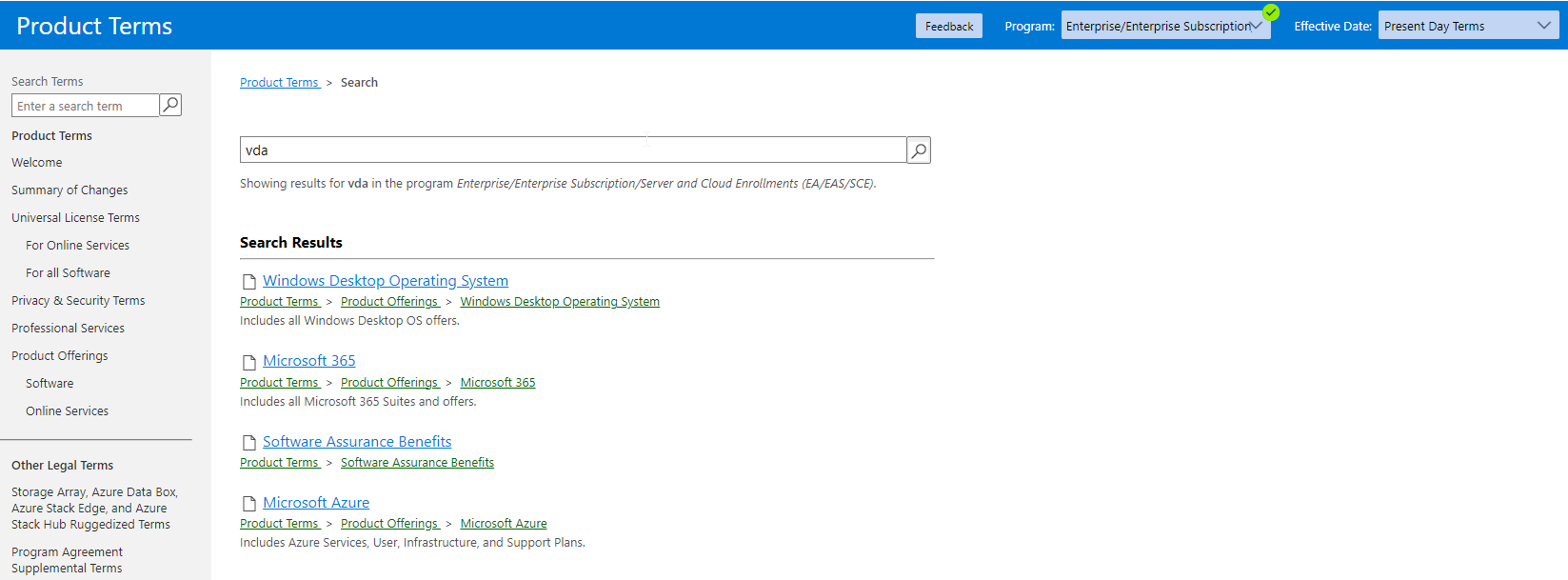Screen dimensions: 1568x580
Task: Click Product Terms link under Microsoft 365 result
Action: click(x=279, y=383)
